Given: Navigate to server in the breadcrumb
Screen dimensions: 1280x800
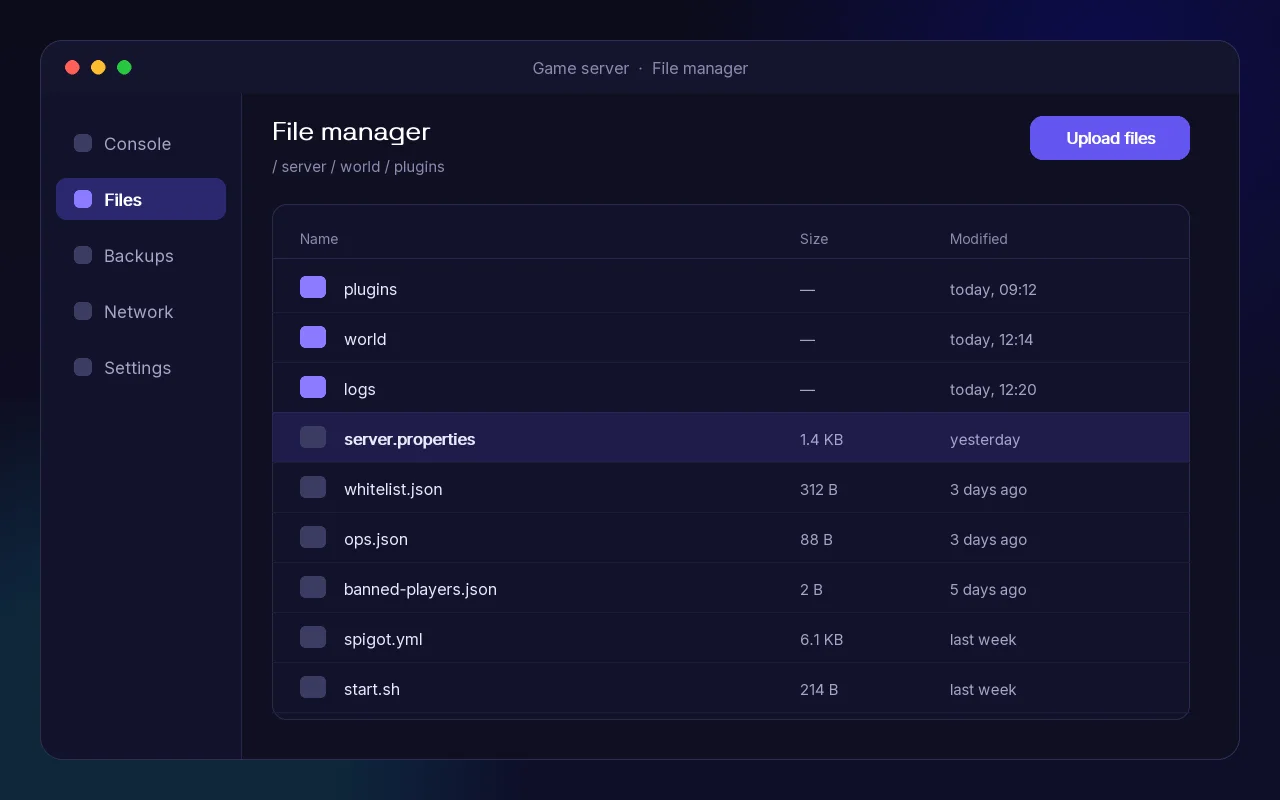Looking at the screenshot, I should pyautogui.click(x=304, y=166).
